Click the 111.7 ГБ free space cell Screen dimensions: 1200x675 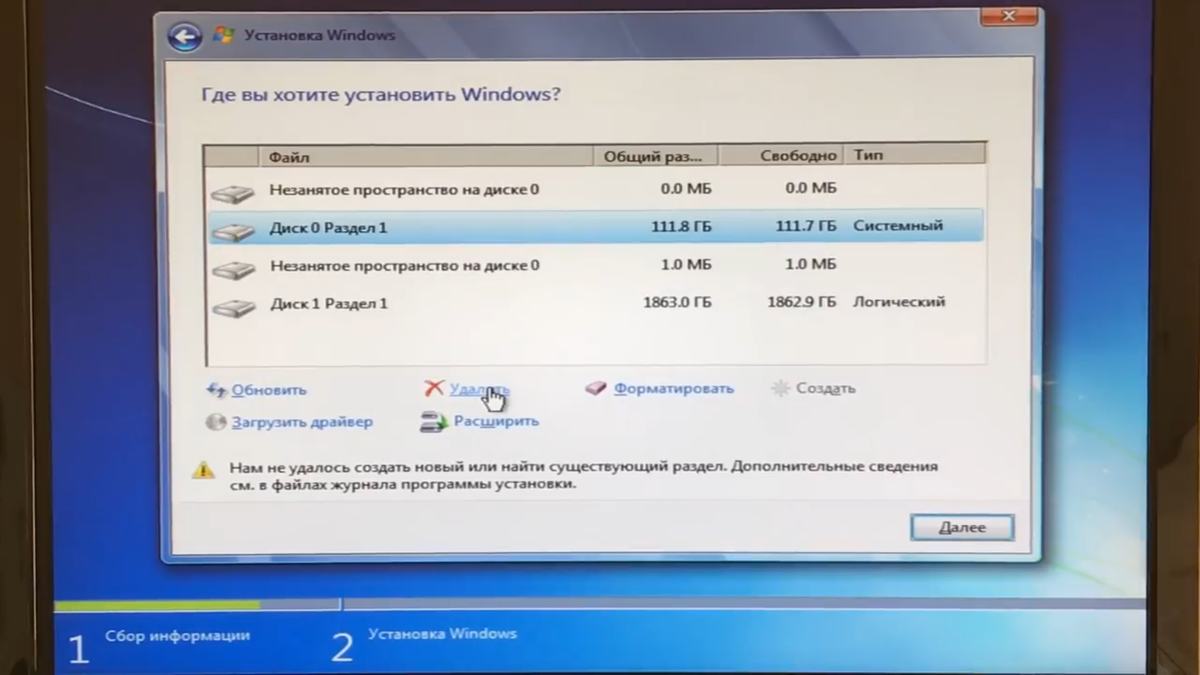[806, 227]
